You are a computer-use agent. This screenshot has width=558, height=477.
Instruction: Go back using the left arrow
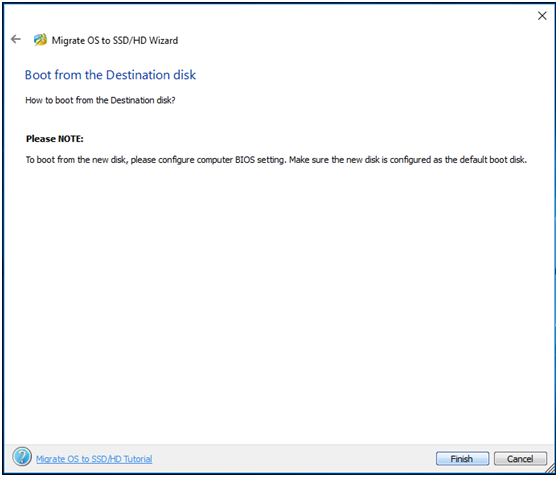(16, 39)
